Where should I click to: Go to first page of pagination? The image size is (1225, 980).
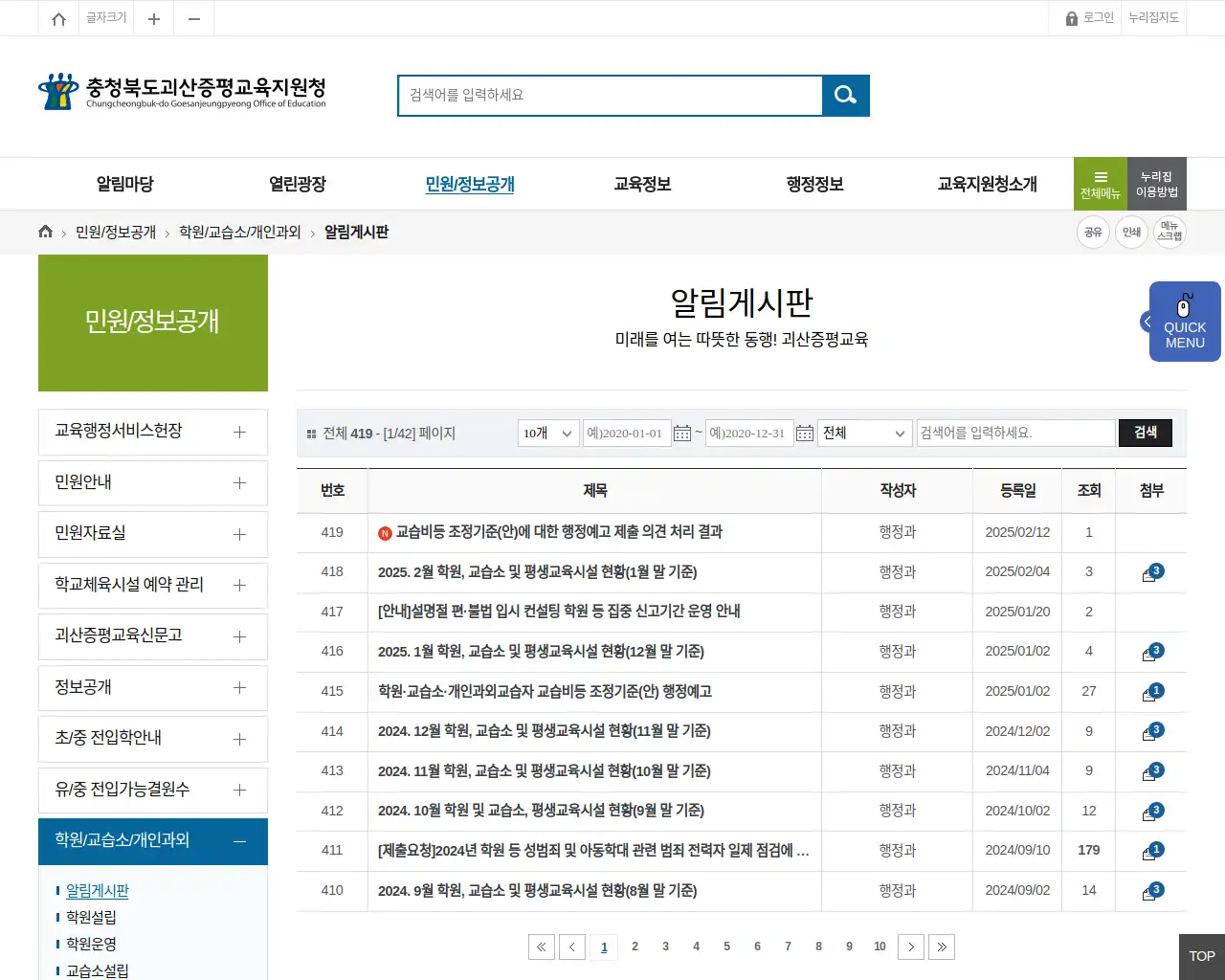tap(542, 947)
